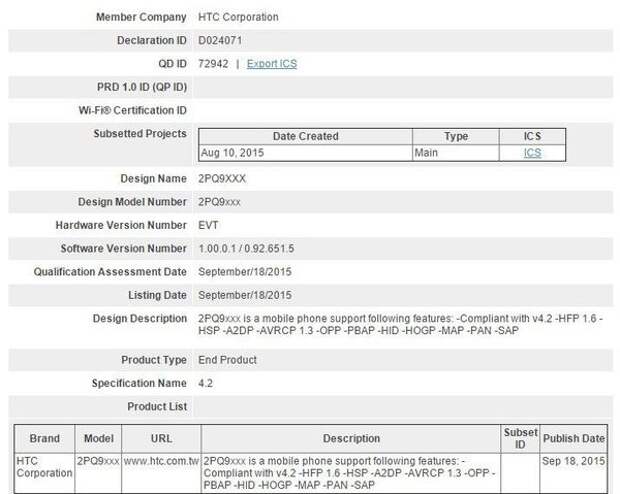620x494 pixels.
Task: Open the ICS link in Subsetted Projects row
Action: 532,153
